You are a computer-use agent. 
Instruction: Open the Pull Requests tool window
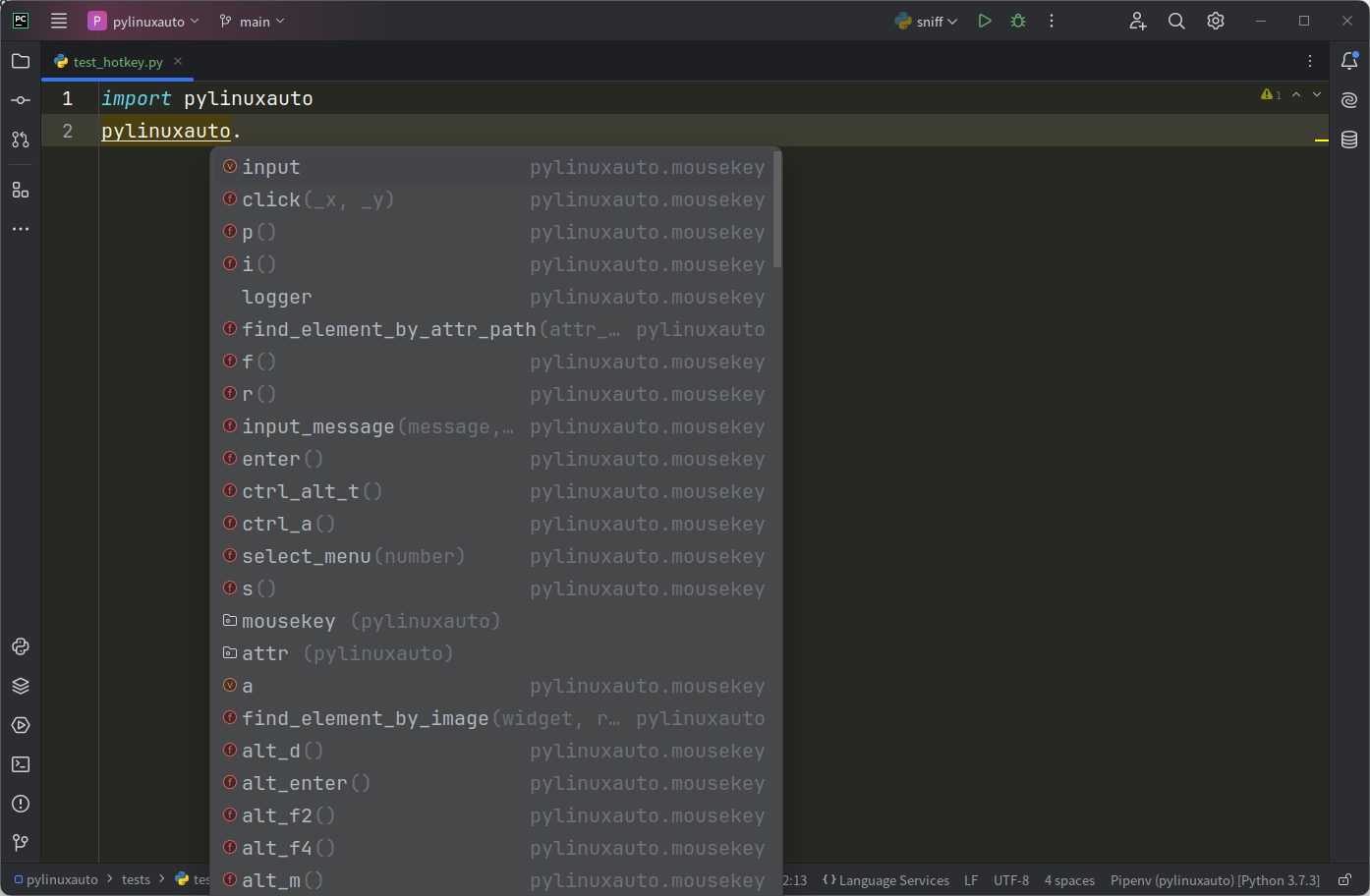[21, 140]
